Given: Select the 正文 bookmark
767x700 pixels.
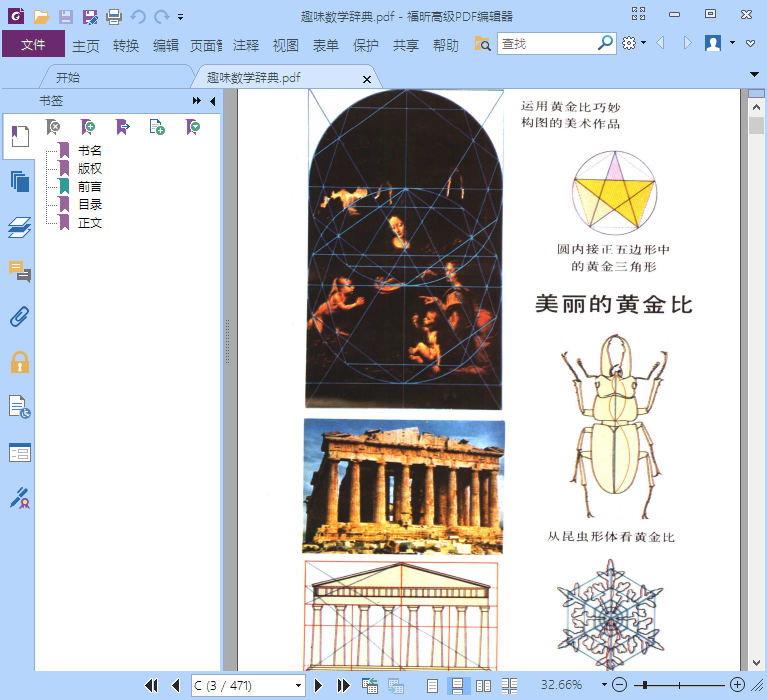Looking at the screenshot, I should (x=90, y=223).
